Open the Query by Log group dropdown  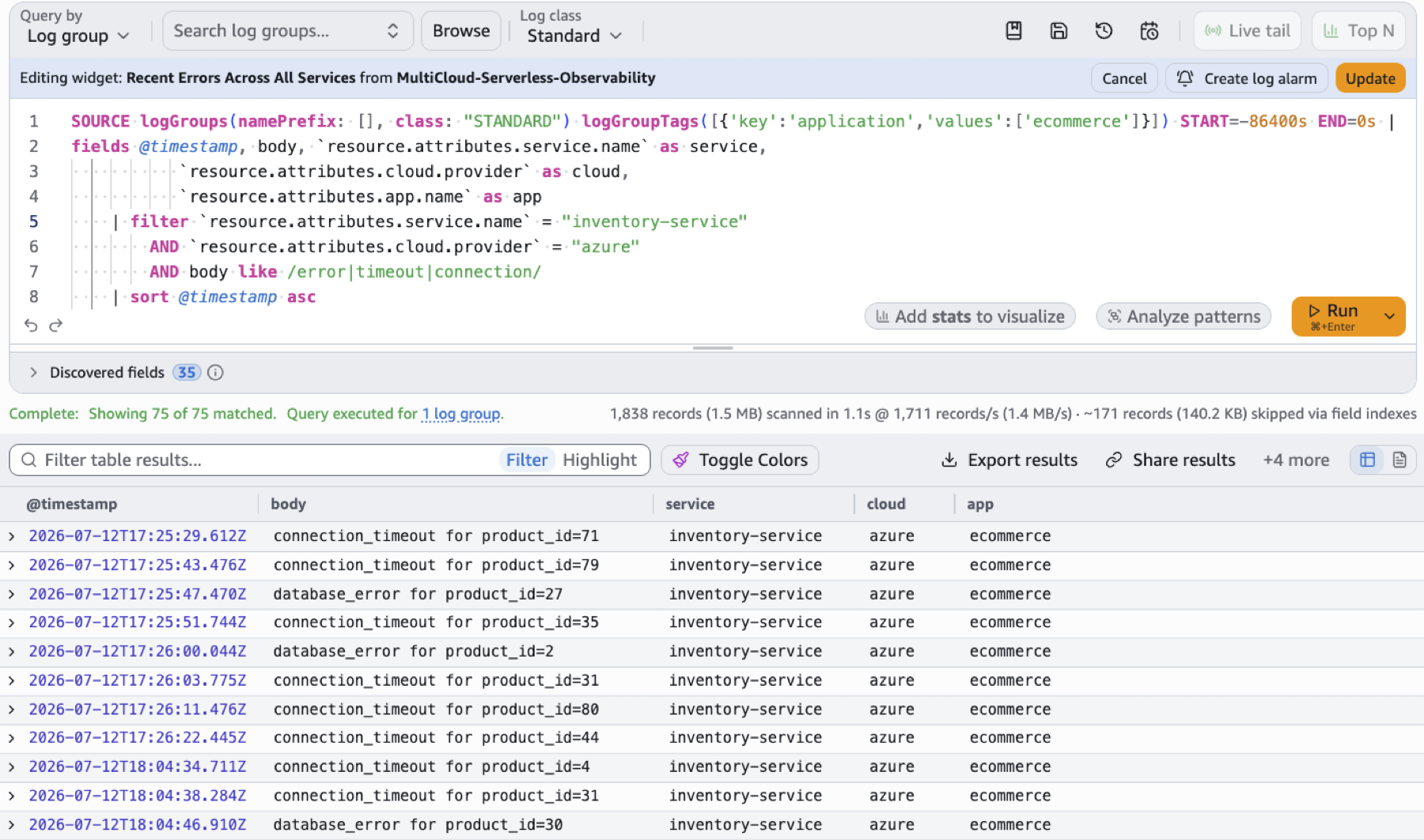(78, 36)
